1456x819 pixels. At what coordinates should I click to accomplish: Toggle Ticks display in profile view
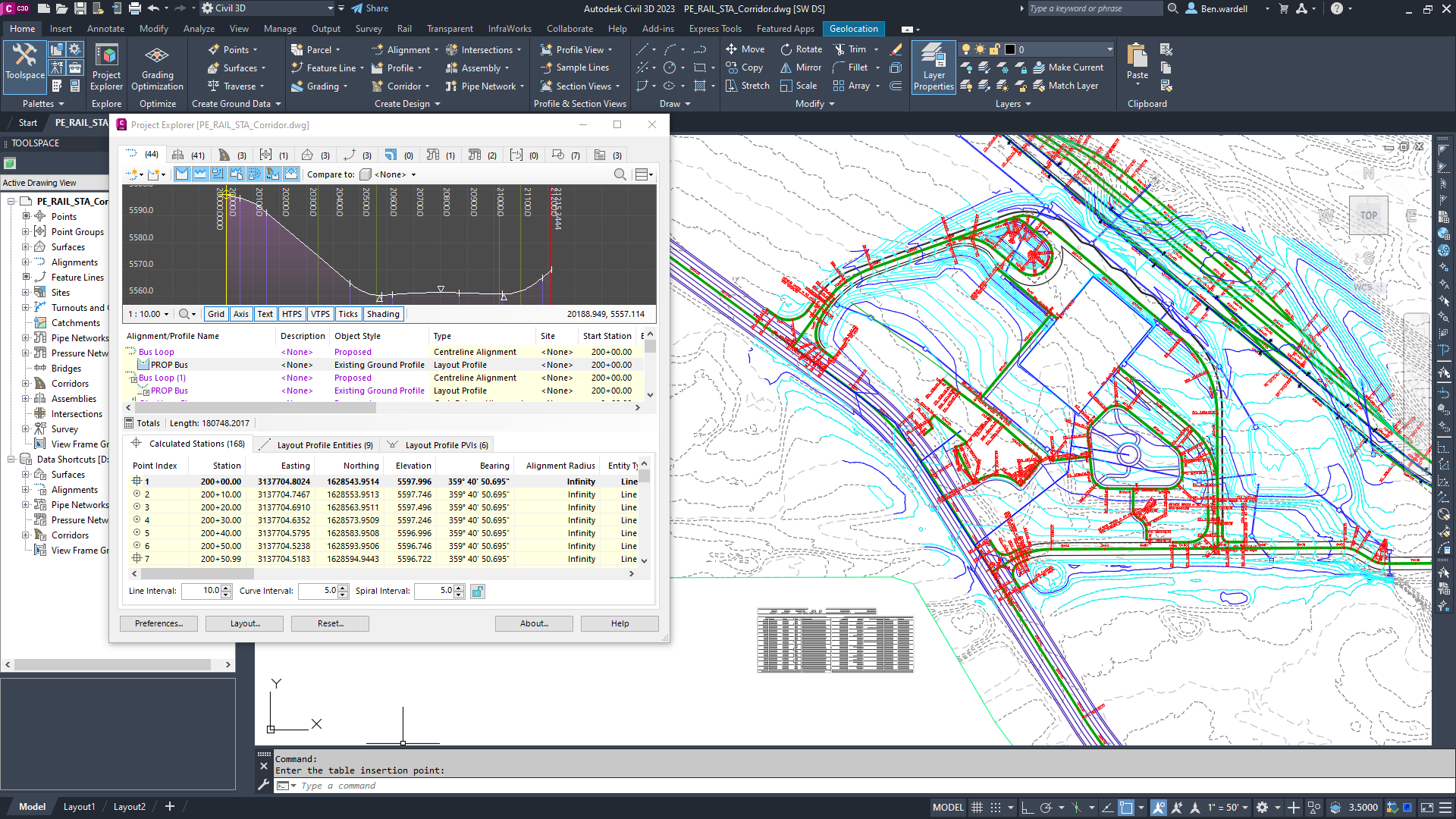click(x=348, y=314)
